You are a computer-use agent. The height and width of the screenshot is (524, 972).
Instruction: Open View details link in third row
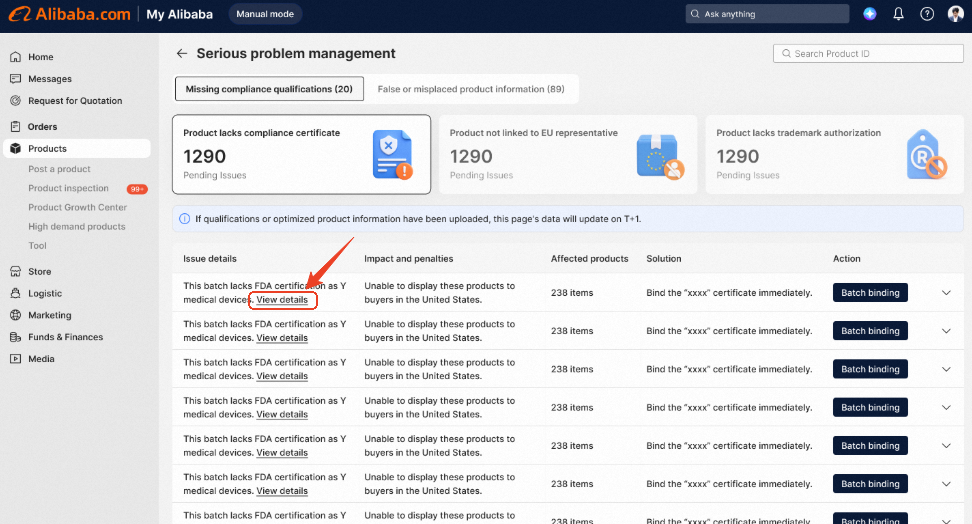pyautogui.click(x=282, y=376)
